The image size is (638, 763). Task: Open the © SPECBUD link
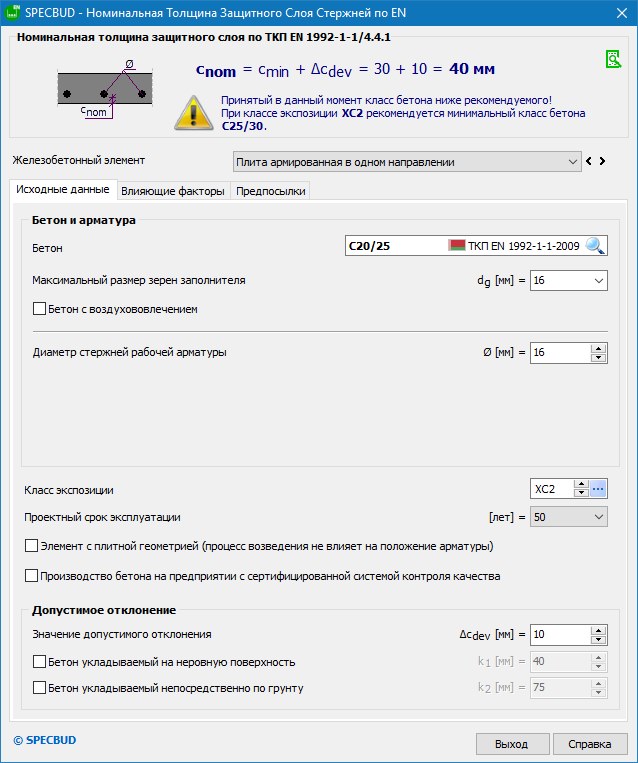(x=44, y=740)
